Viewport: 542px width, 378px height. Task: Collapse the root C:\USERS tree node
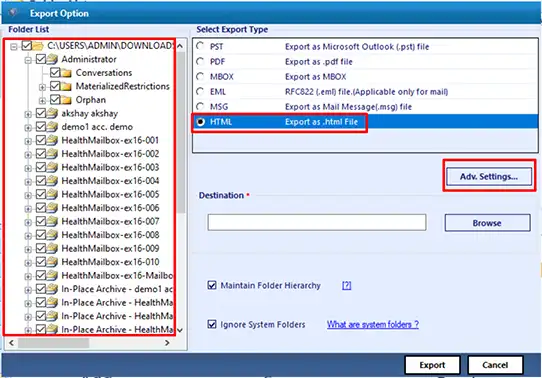pyautogui.click(x=14, y=47)
